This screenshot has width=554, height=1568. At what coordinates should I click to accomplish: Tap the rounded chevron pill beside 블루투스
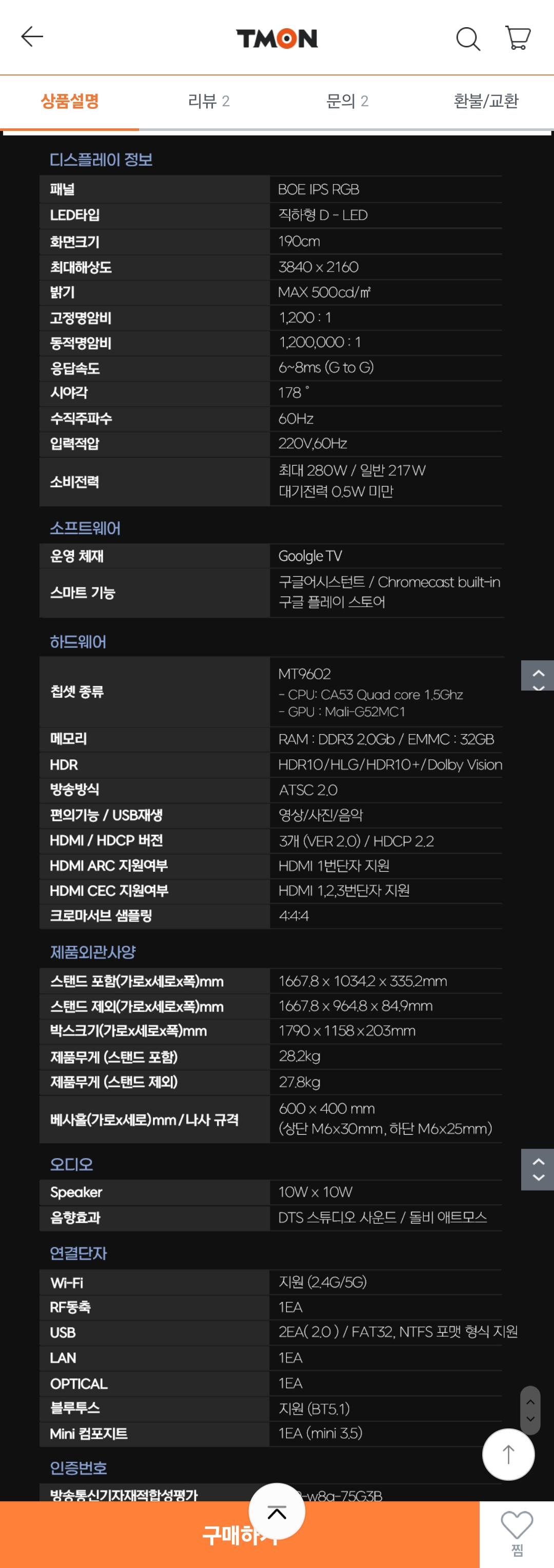tap(530, 1410)
